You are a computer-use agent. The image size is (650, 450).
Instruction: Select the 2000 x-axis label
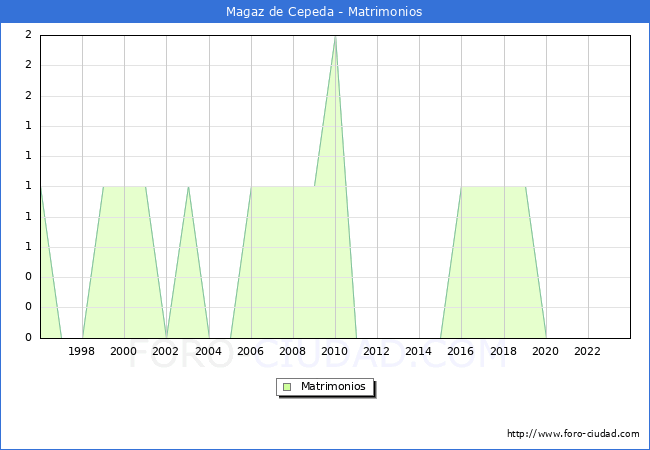click(x=124, y=351)
